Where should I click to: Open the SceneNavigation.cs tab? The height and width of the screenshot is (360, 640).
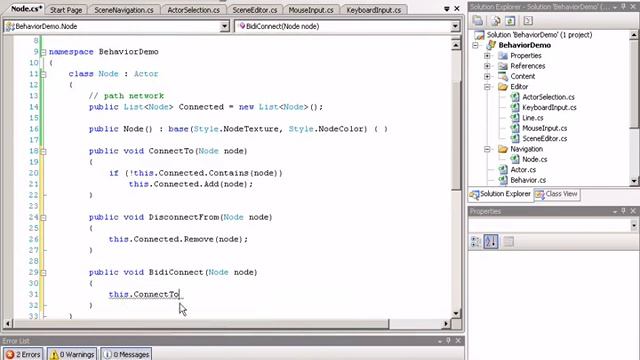tap(124, 10)
